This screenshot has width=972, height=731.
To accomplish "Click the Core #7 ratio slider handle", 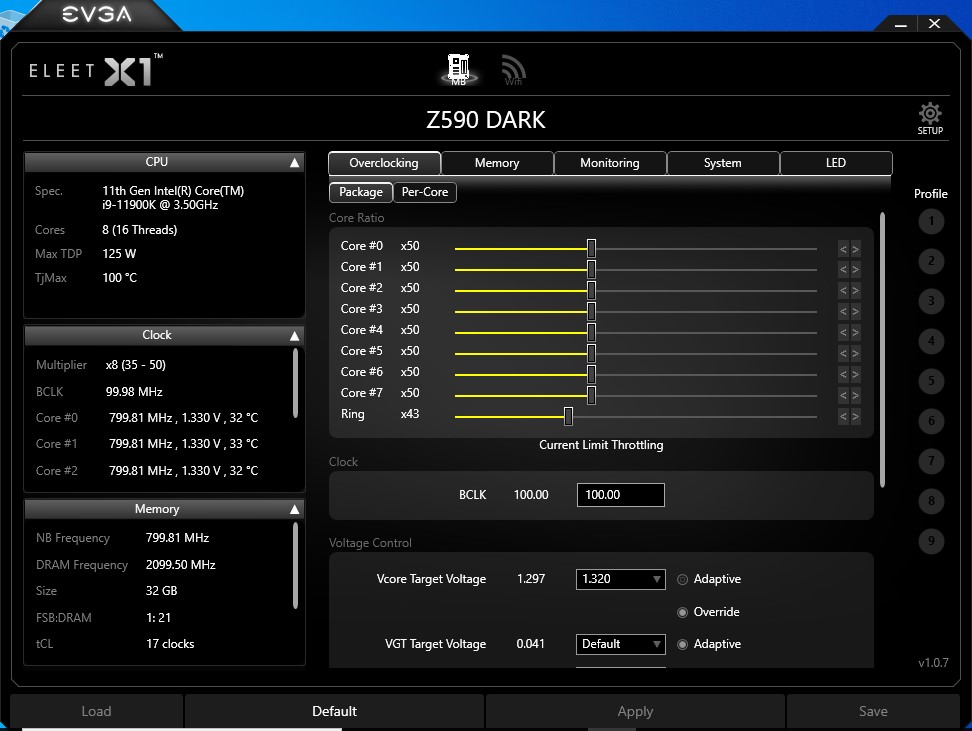I will point(591,395).
